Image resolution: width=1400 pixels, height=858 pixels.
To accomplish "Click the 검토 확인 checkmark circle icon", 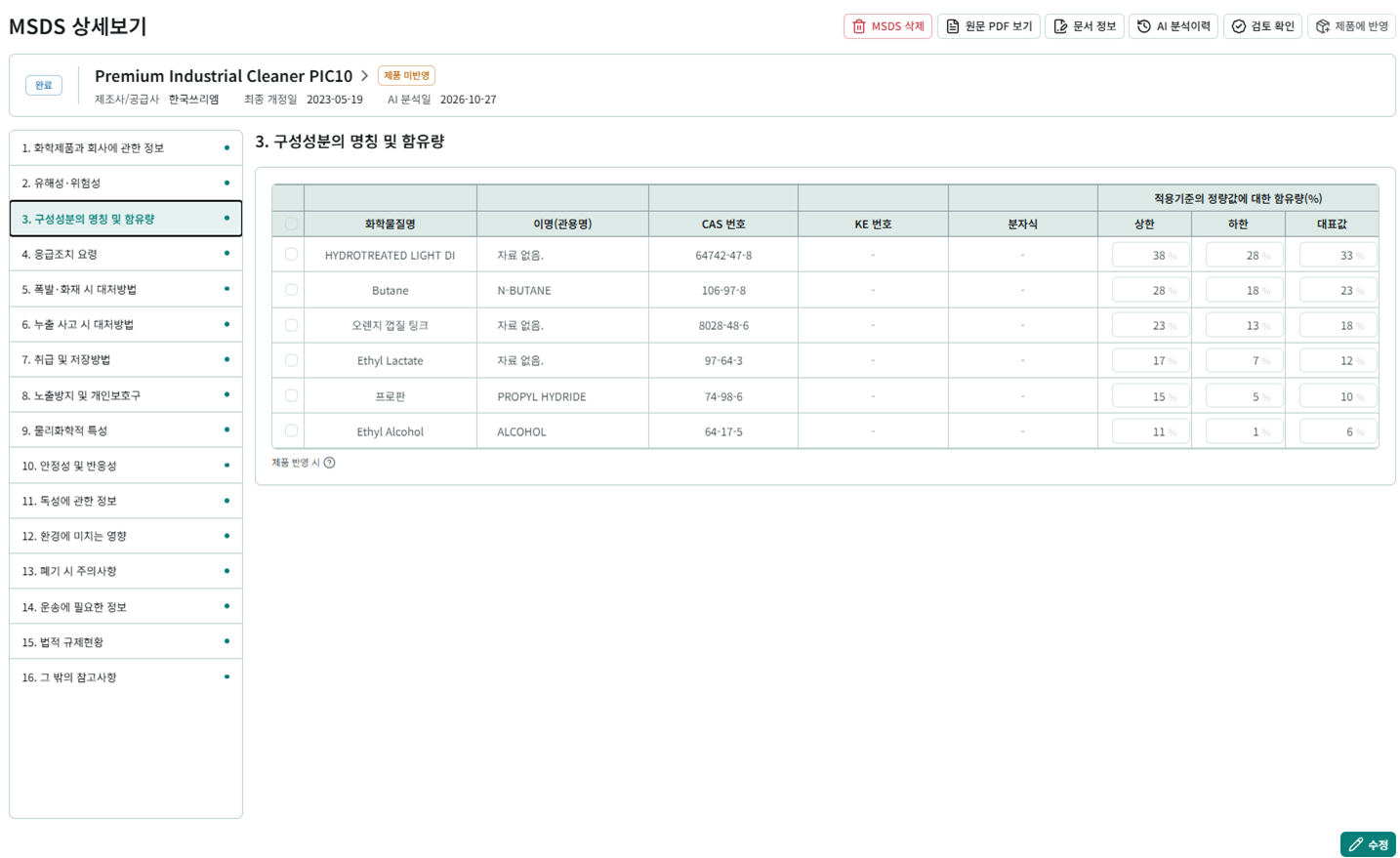I will pyautogui.click(x=1238, y=26).
